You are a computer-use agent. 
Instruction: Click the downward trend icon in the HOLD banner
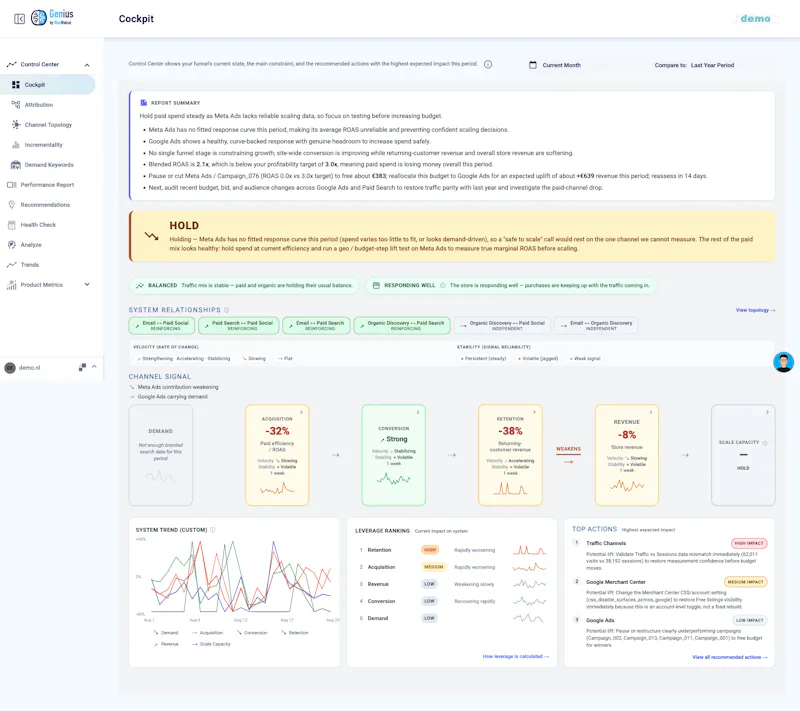click(x=151, y=236)
